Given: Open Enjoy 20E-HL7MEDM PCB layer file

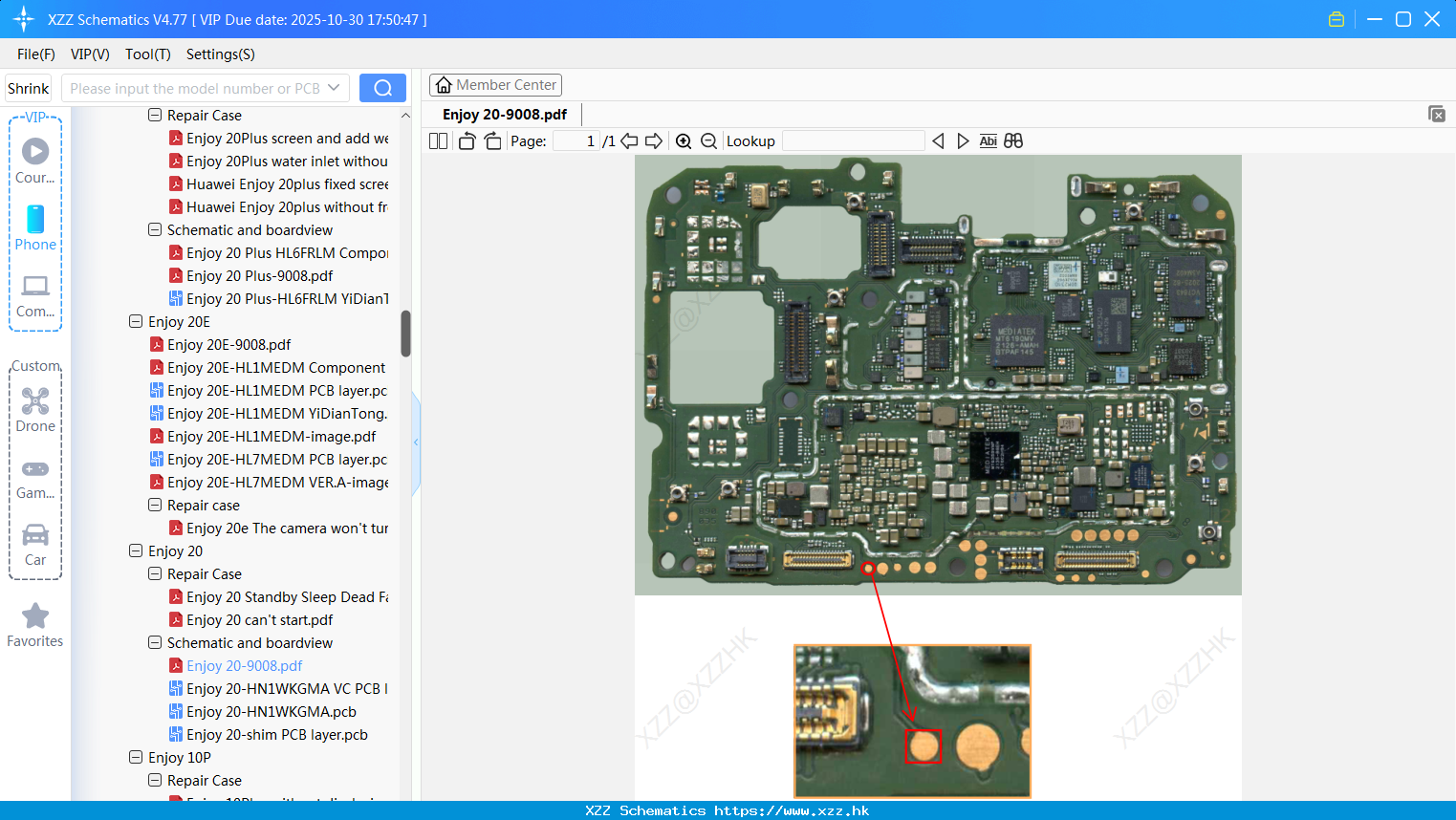Looking at the screenshot, I should coord(277,459).
